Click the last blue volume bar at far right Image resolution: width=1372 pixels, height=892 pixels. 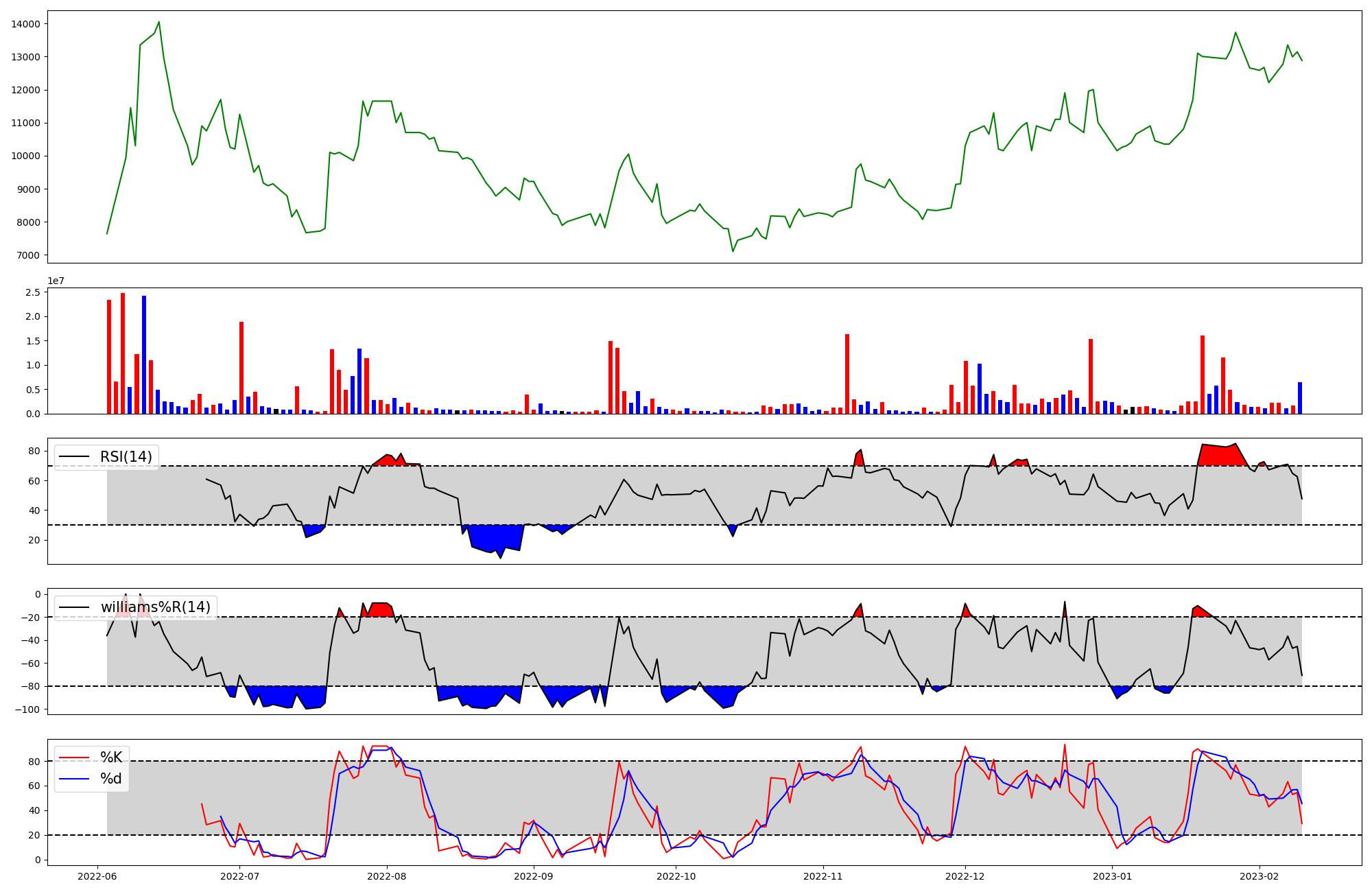(1299, 399)
